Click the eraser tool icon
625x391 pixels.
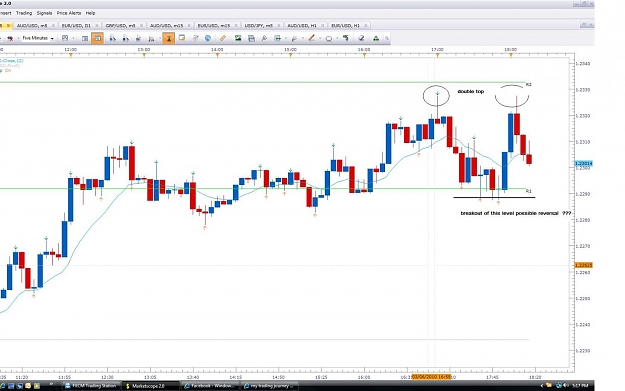(x=361, y=38)
